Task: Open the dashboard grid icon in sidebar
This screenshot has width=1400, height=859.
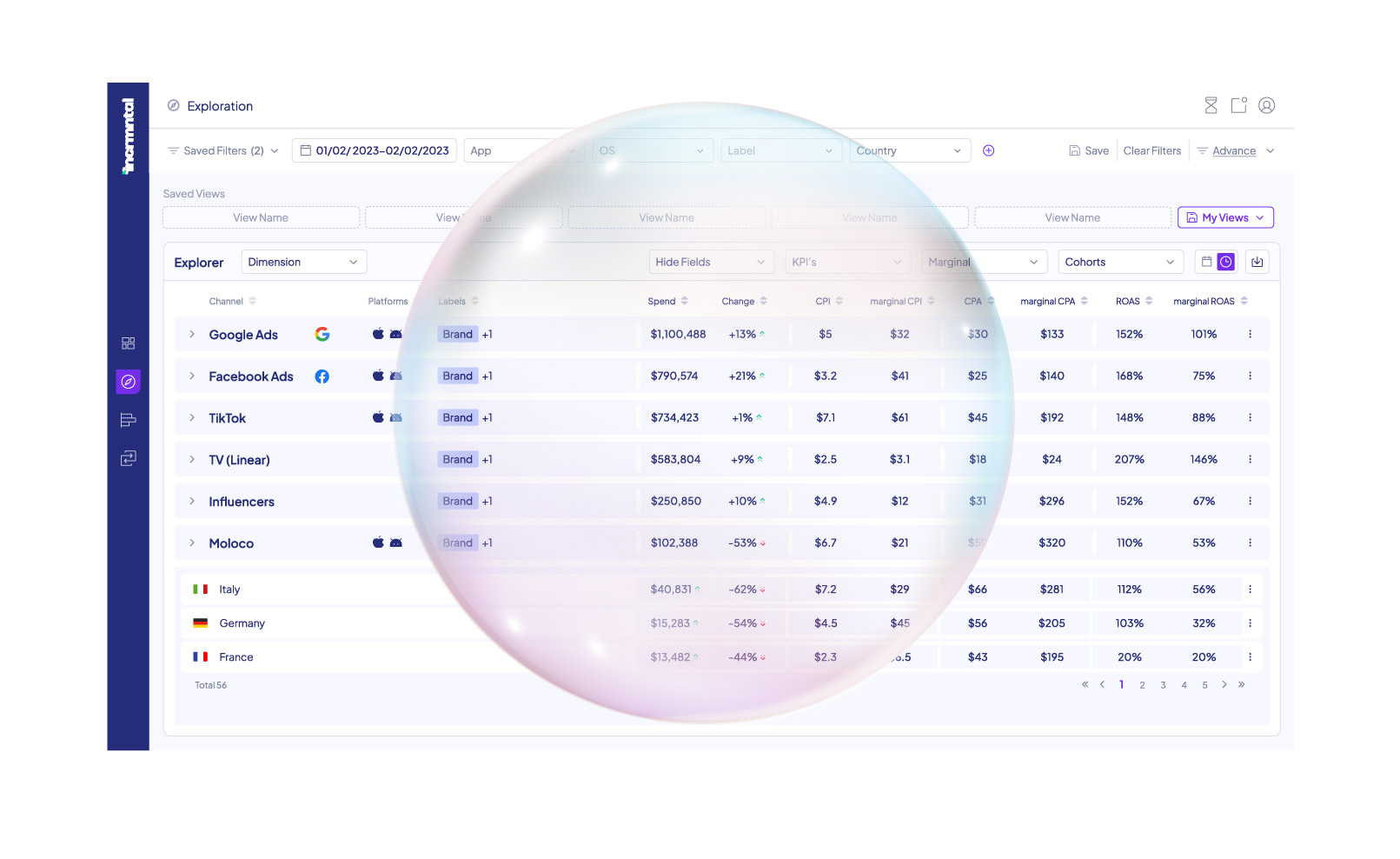Action: pyautogui.click(x=128, y=343)
